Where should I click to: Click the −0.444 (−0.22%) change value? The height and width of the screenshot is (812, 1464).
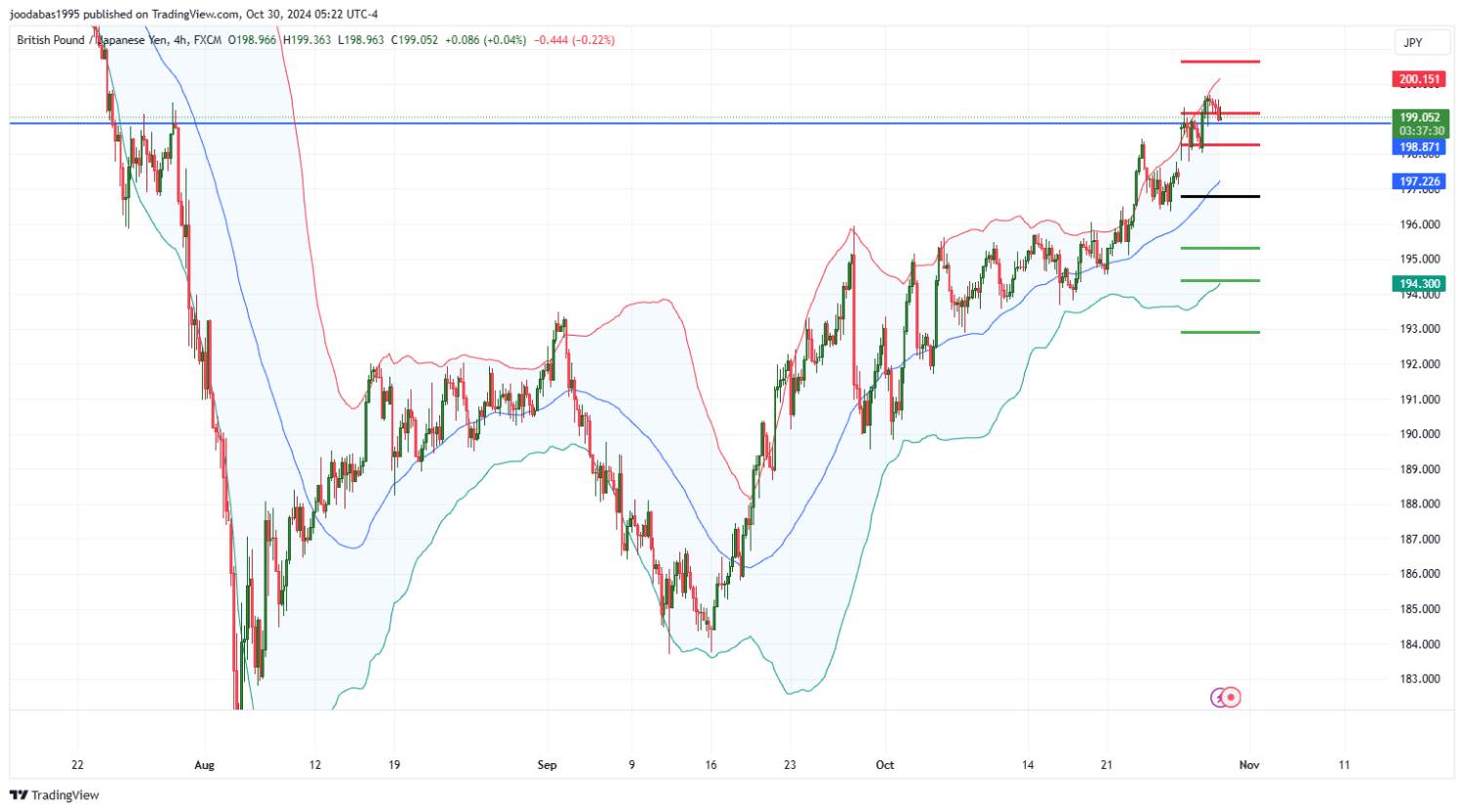click(x=575, y=40)
